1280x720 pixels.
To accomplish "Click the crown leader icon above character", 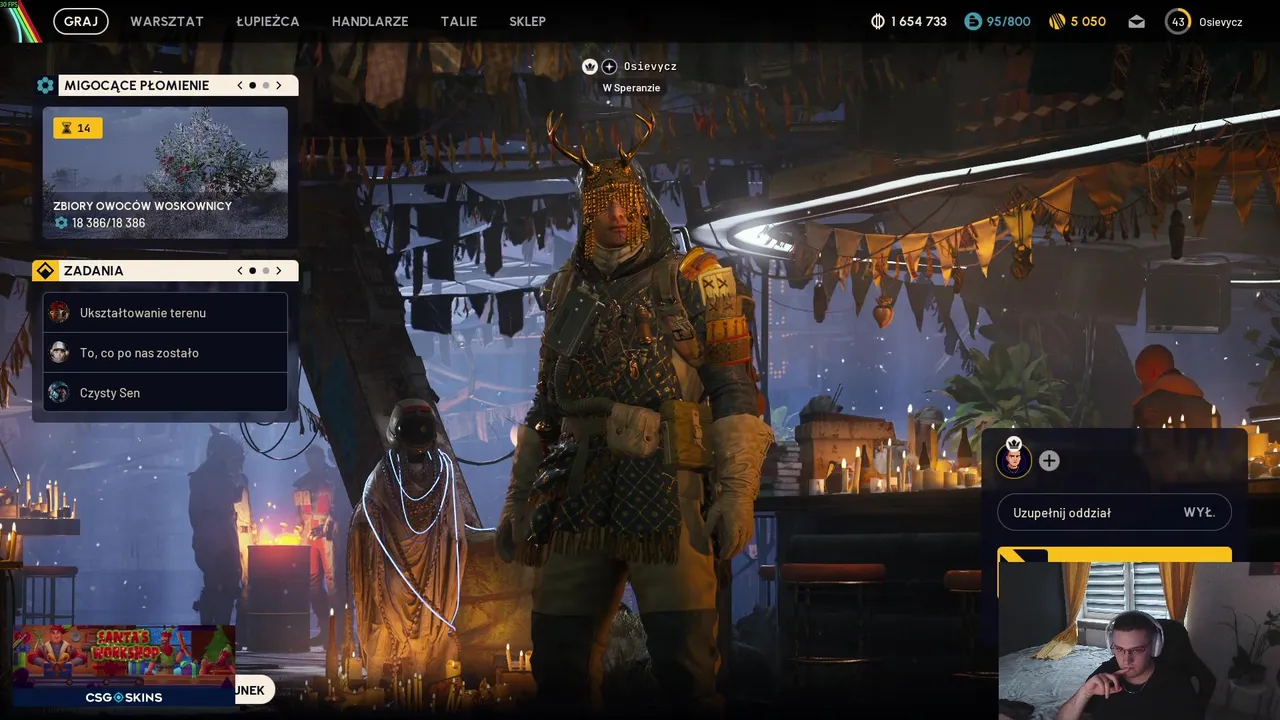I will tap(589, 66).
